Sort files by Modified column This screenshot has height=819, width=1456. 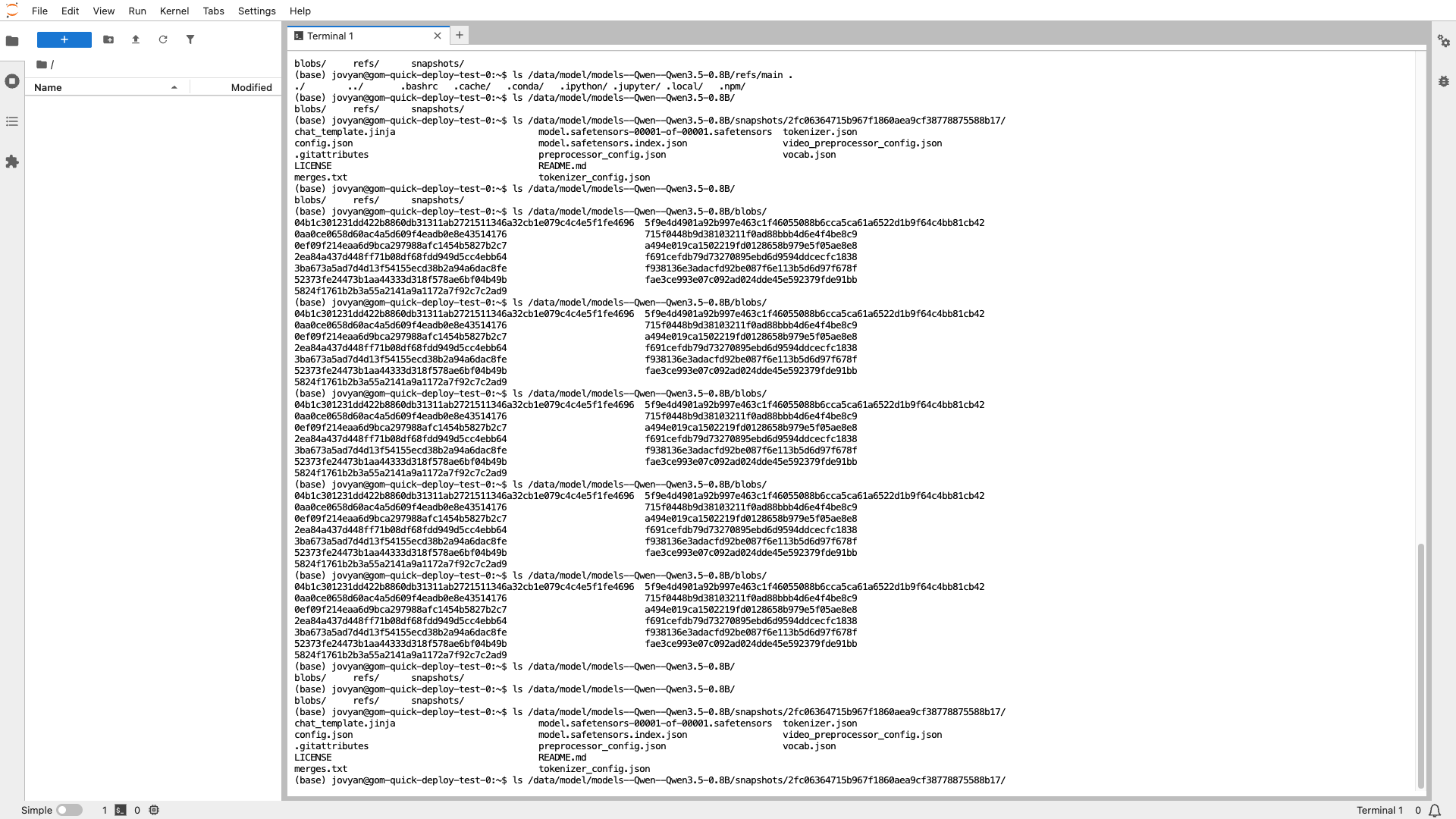251,87
